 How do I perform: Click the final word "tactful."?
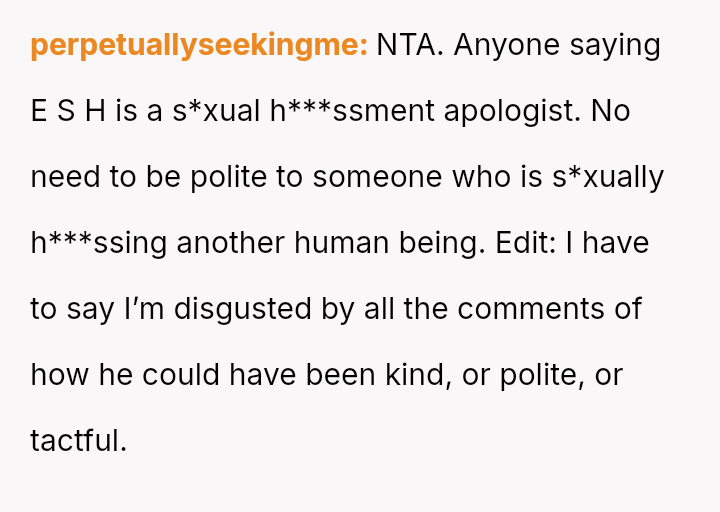click(x=79, y=441)
